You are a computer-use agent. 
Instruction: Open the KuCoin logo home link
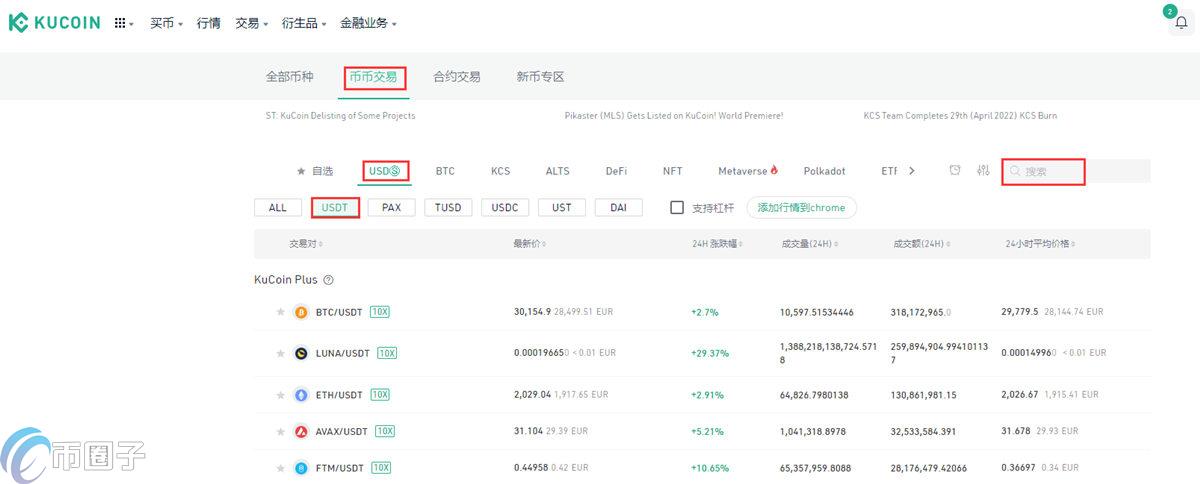(x=55, y=23)
